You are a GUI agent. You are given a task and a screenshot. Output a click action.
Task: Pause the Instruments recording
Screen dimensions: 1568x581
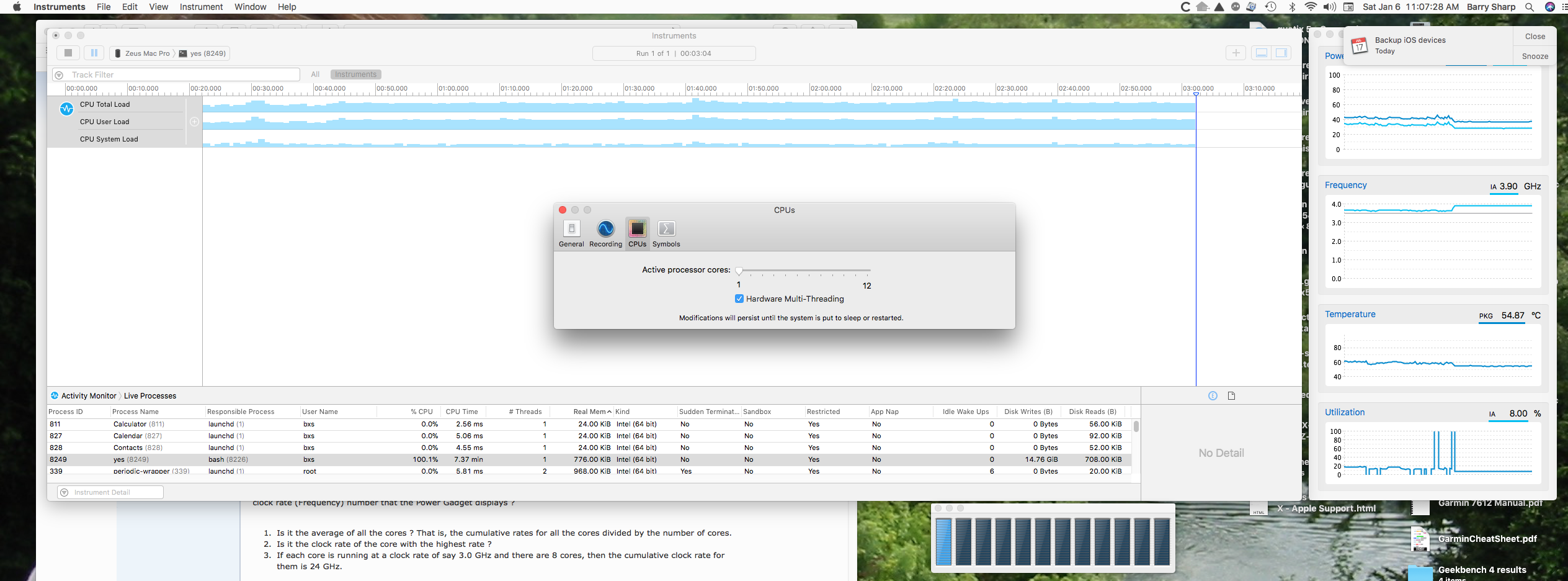click(x=94, y=53)
